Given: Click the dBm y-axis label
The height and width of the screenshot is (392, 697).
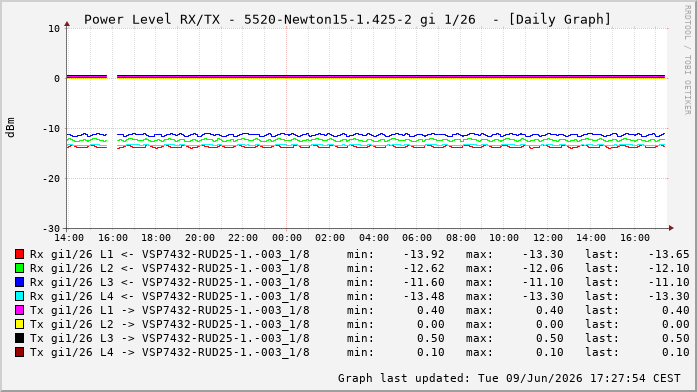Looking at the screenshot, I should pyautogui.click(x=10, y=128).
